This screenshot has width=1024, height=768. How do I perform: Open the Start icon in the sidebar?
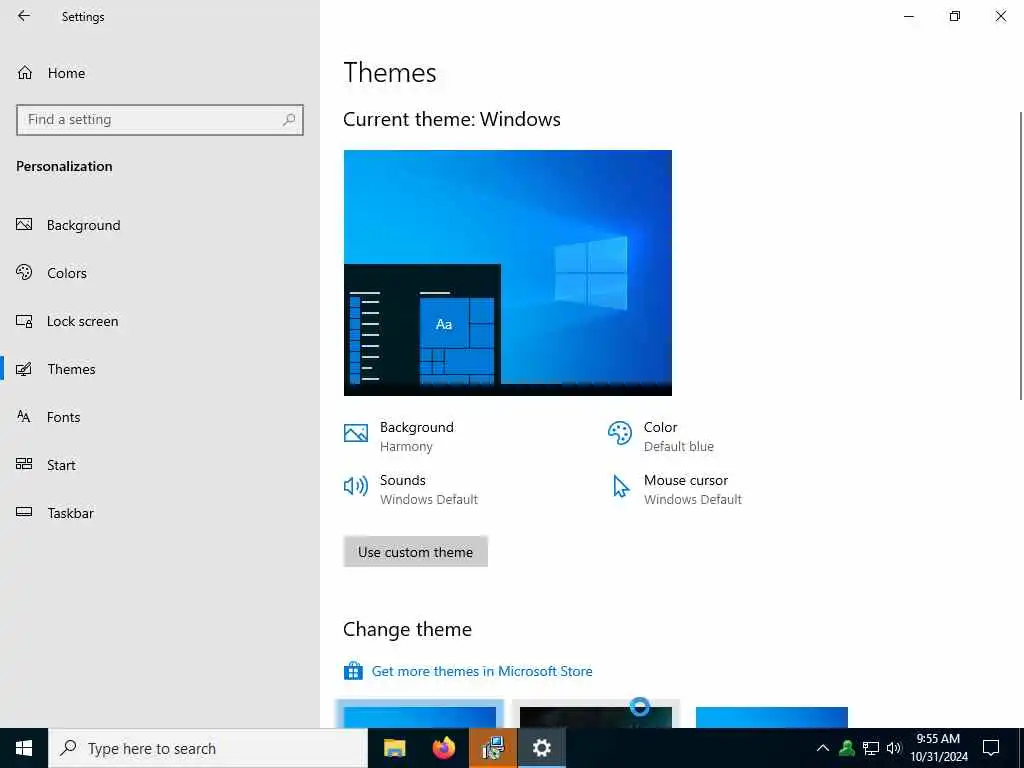point(24,464)
